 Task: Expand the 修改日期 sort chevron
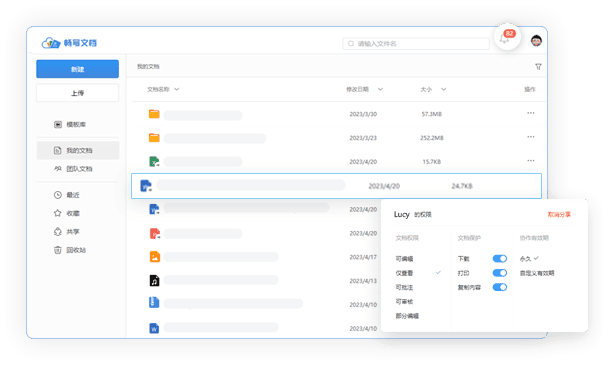(380, 89)
